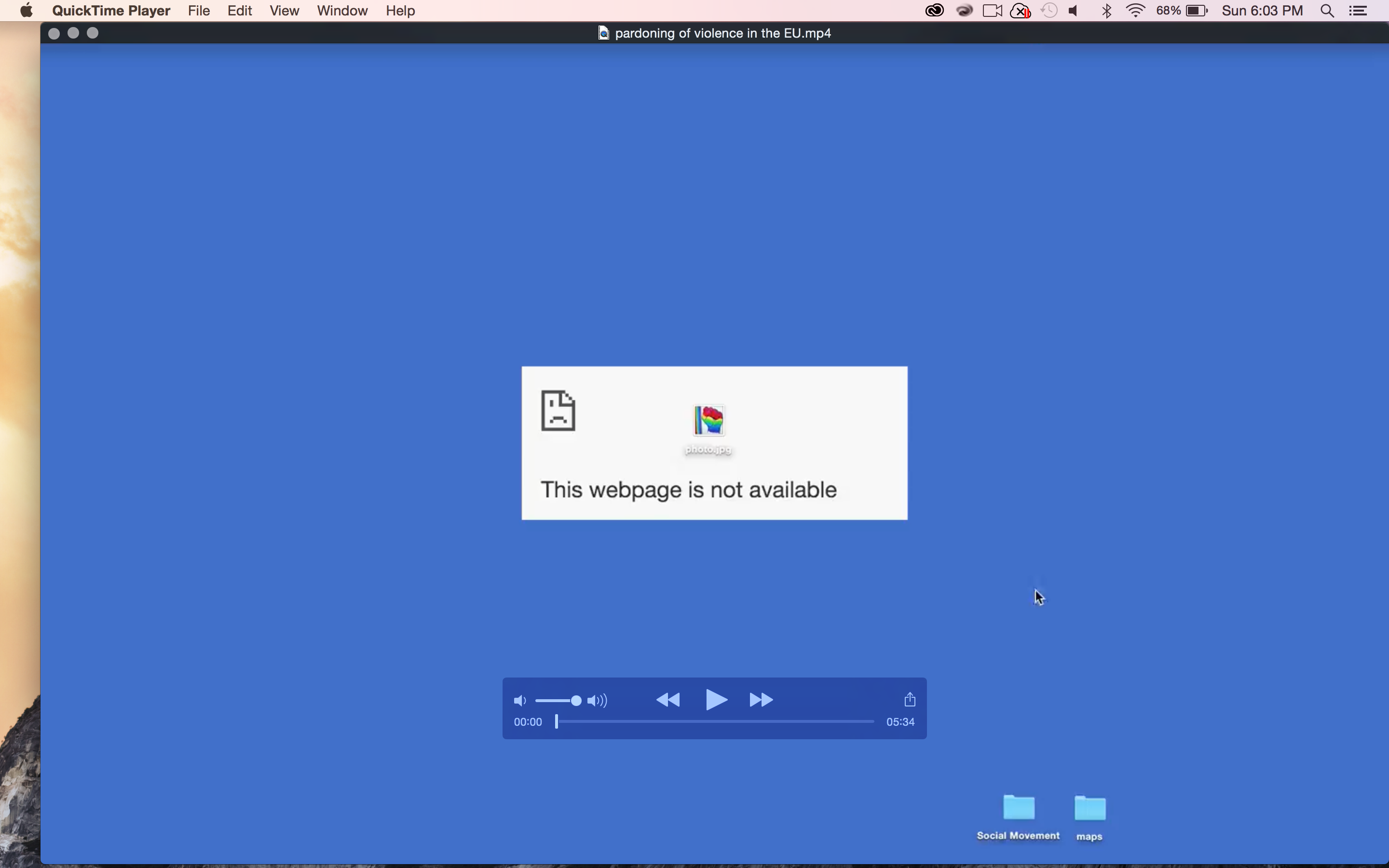1389x868 pixels.
Task: Click the Bluetooth icon in the menu bar
Action: (x=1106, y=11)
